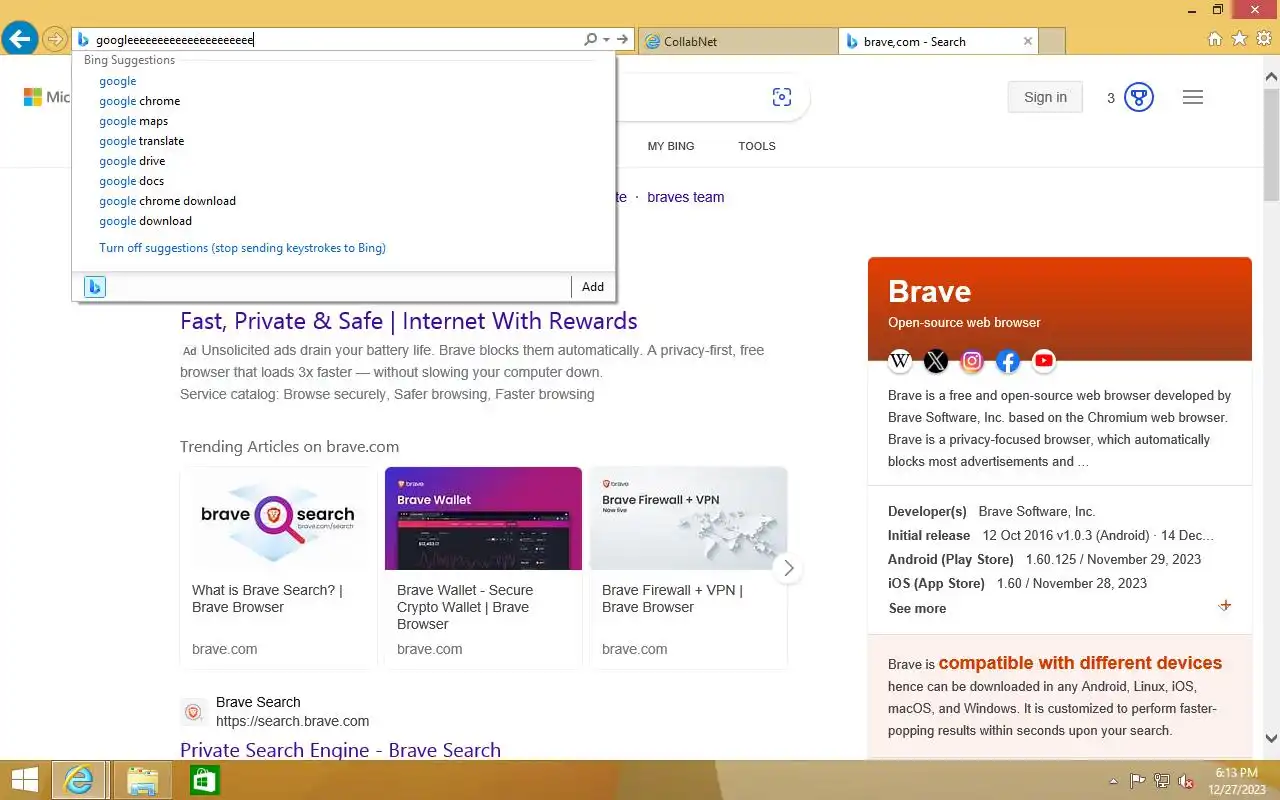Select 'google chrome download' suggestion
The width and height of the screenshot is (1280, 800).
[x=168, y=201]
